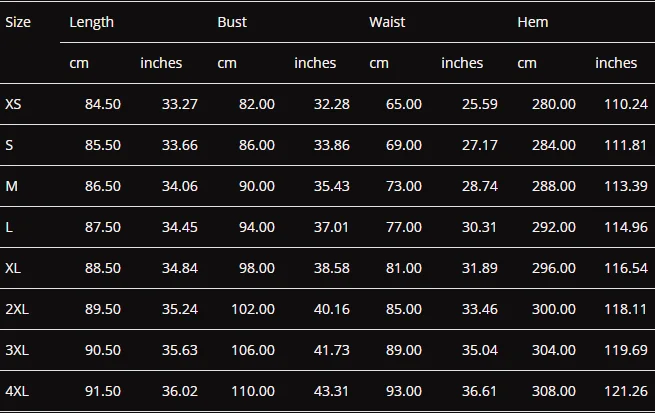The height and width of the screenshot is (413, 655).
Task: Click the 30.31 waist inches cell
Action: (479, 227)
